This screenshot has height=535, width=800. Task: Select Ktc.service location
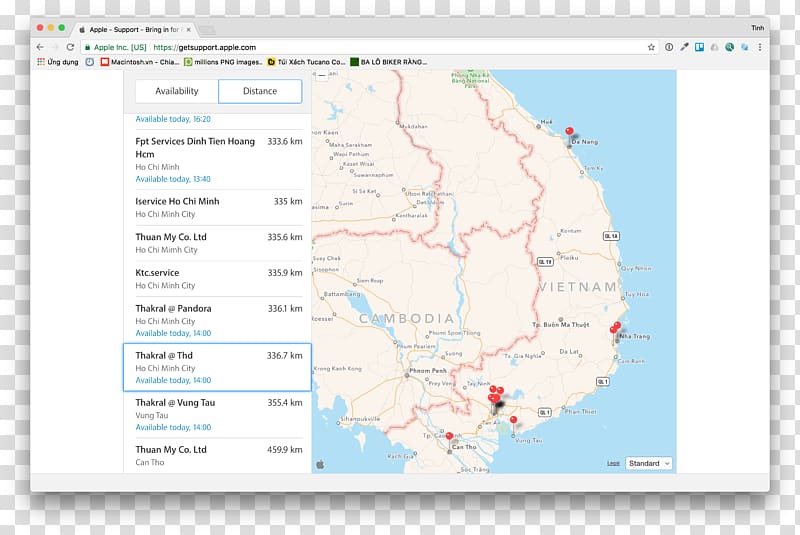218,279
